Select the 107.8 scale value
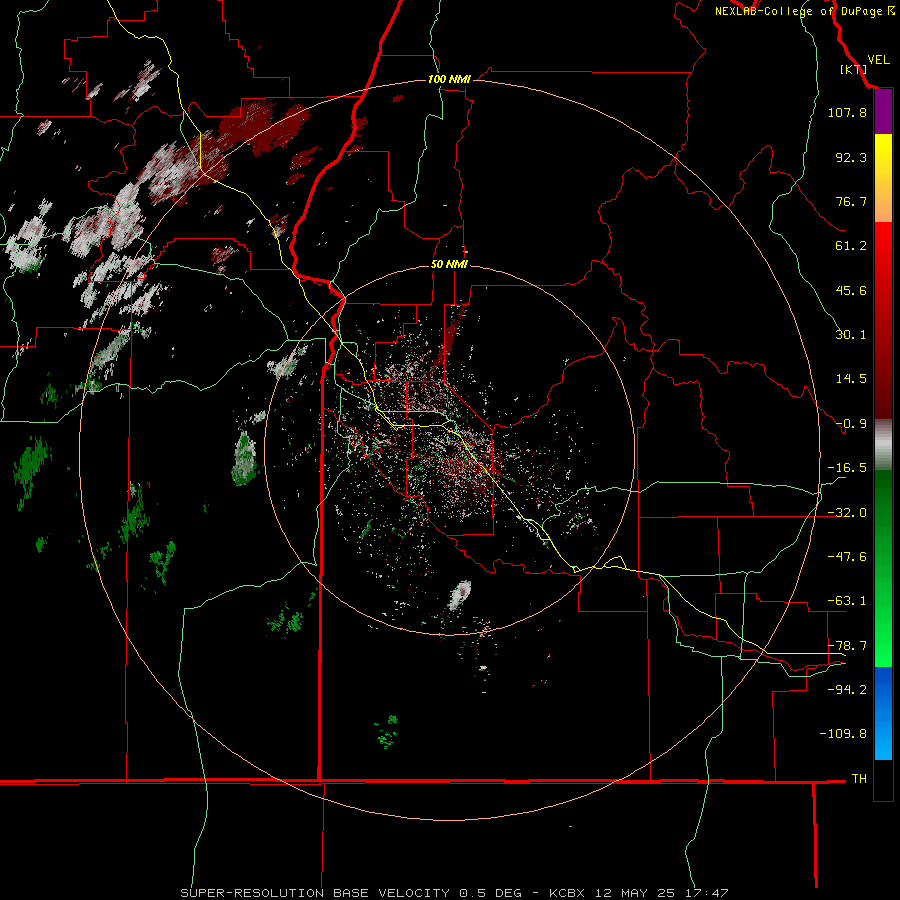Viewport: 900px width, 900px height. click(x=847, y=112)
